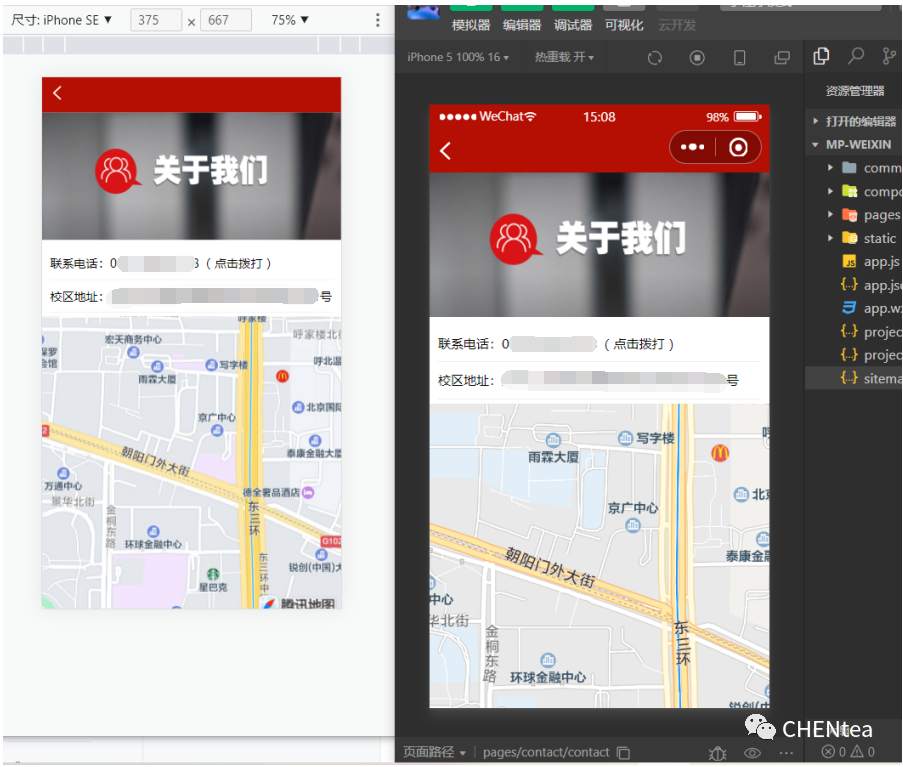
Task: Click the detach window icon in simulator toolbar
Action: (x=782, y=58)
